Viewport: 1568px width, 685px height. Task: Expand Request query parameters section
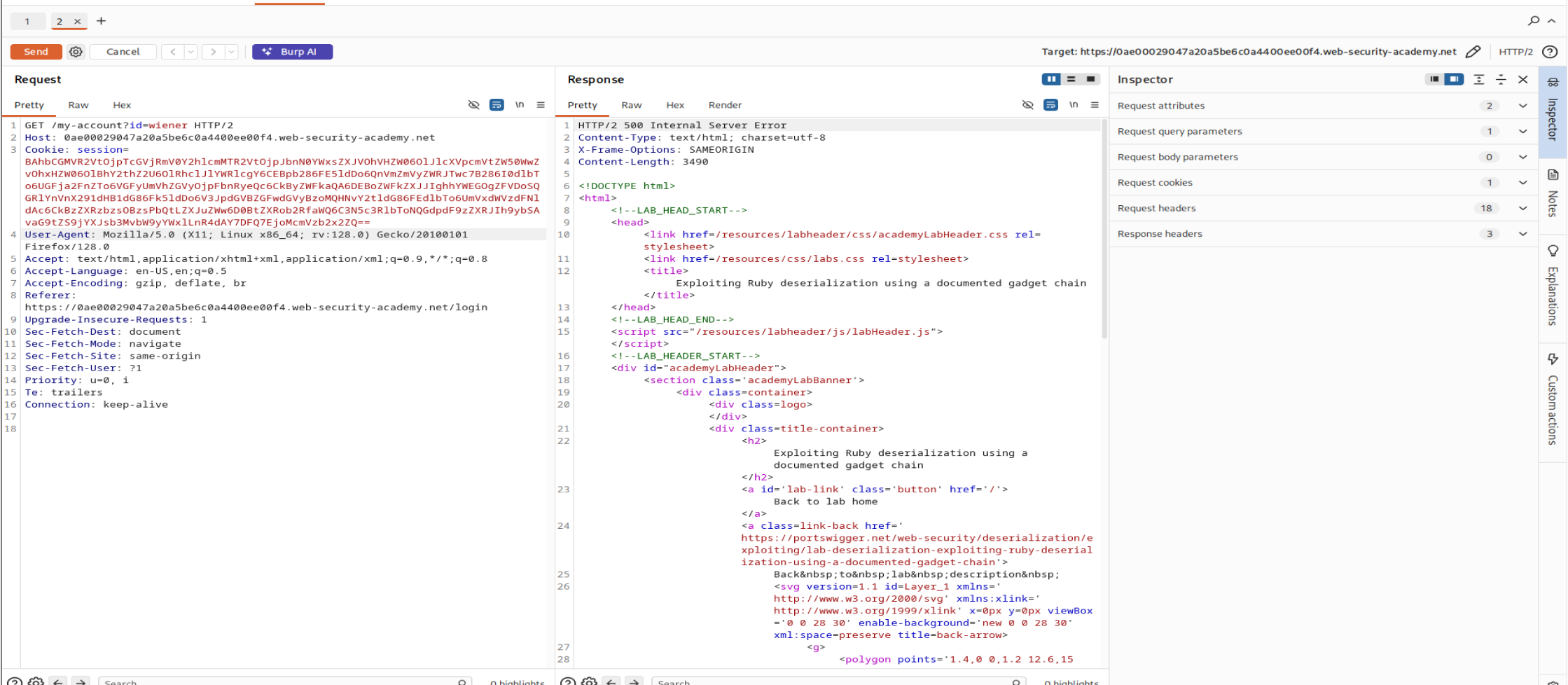coord(1323,132)
